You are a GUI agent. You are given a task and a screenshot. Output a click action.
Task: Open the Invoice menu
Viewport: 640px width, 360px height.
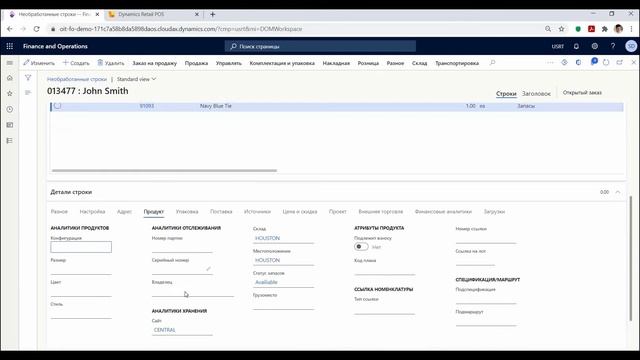(336, 63)
